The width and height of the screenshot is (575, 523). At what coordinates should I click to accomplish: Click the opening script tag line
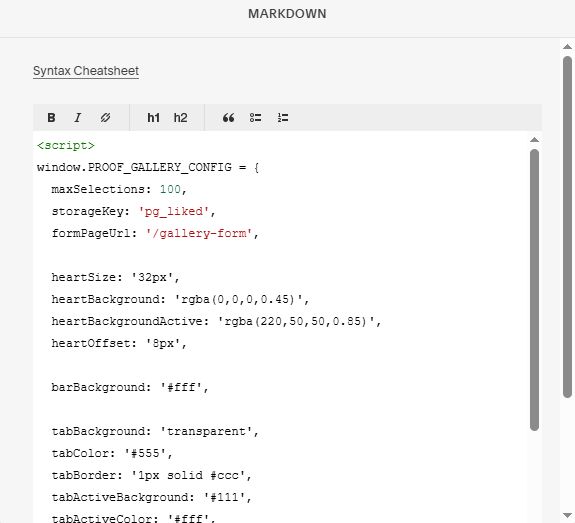coord(66,145)
